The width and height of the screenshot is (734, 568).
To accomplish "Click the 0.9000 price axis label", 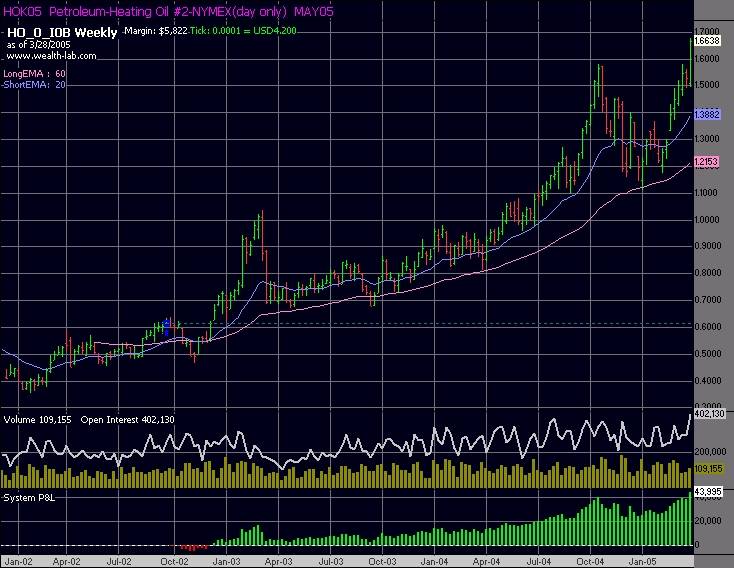I will coord(707,246).
